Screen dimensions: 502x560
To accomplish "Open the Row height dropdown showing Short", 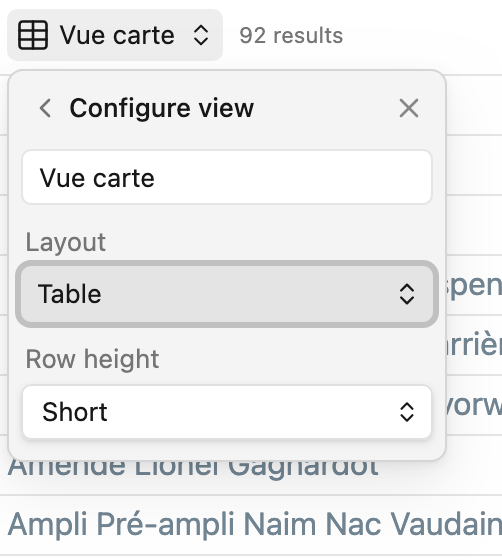I will click(x=227, y=411).
